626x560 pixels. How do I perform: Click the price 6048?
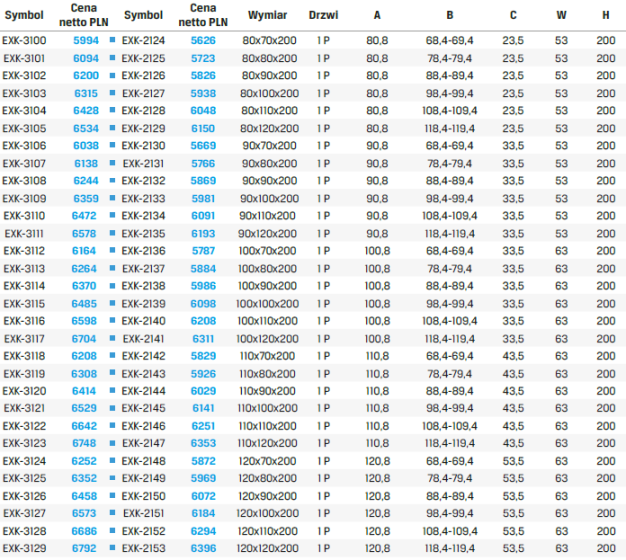(x=203, y=111)
